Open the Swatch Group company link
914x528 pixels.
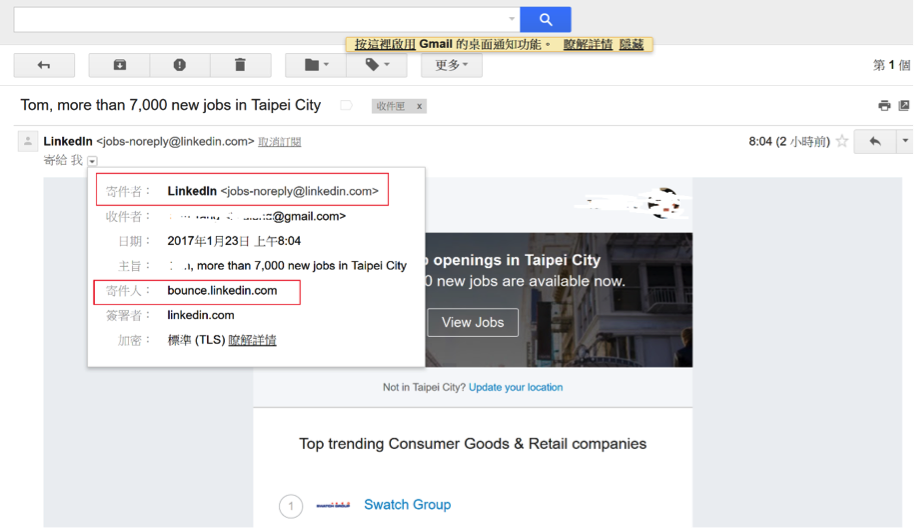click(x=407, y=505)
